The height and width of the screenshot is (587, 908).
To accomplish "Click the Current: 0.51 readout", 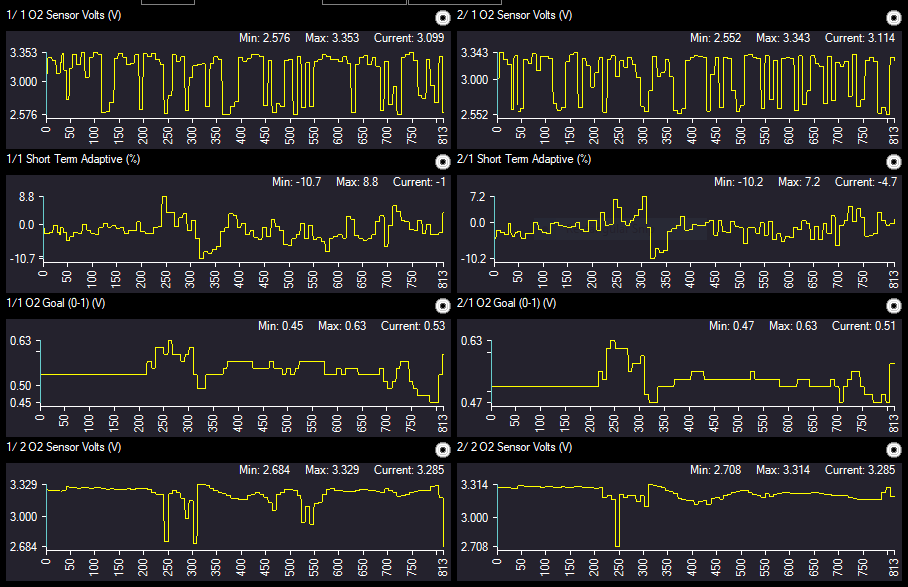I will (865, 326).
